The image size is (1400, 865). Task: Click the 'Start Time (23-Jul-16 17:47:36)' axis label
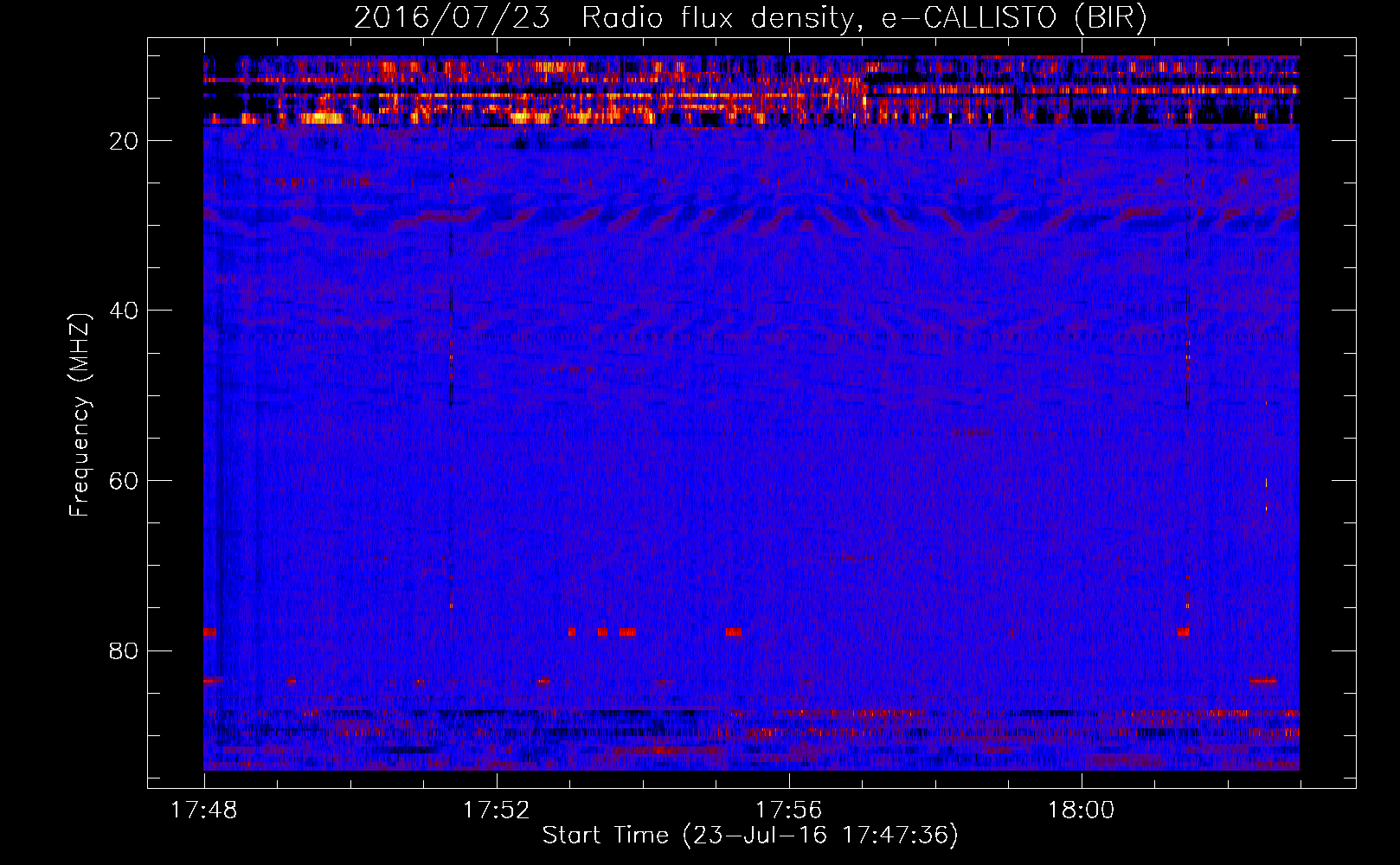(x=750, y=836)
